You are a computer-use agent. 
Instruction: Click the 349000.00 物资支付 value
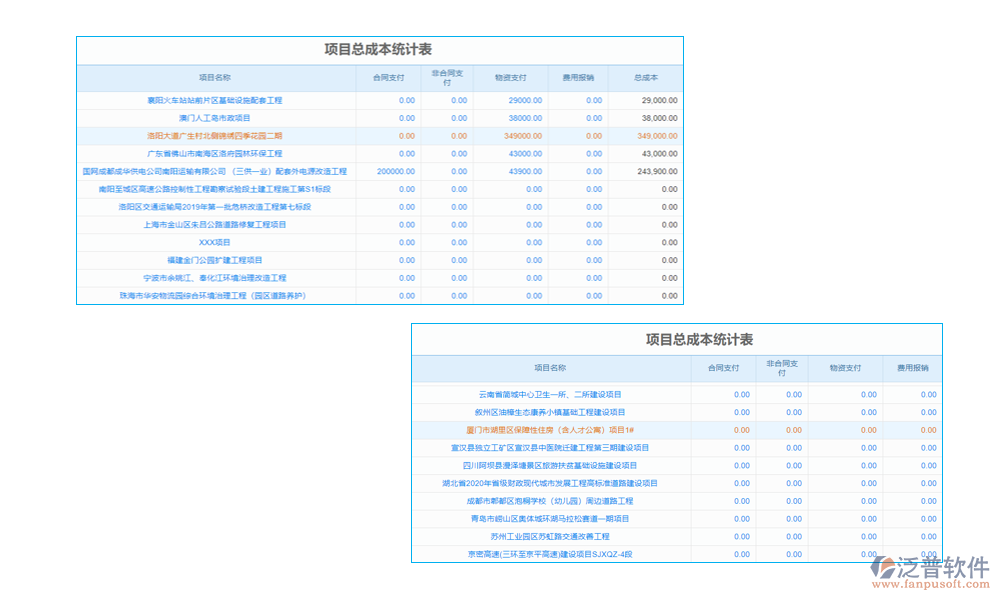[523, 136]
